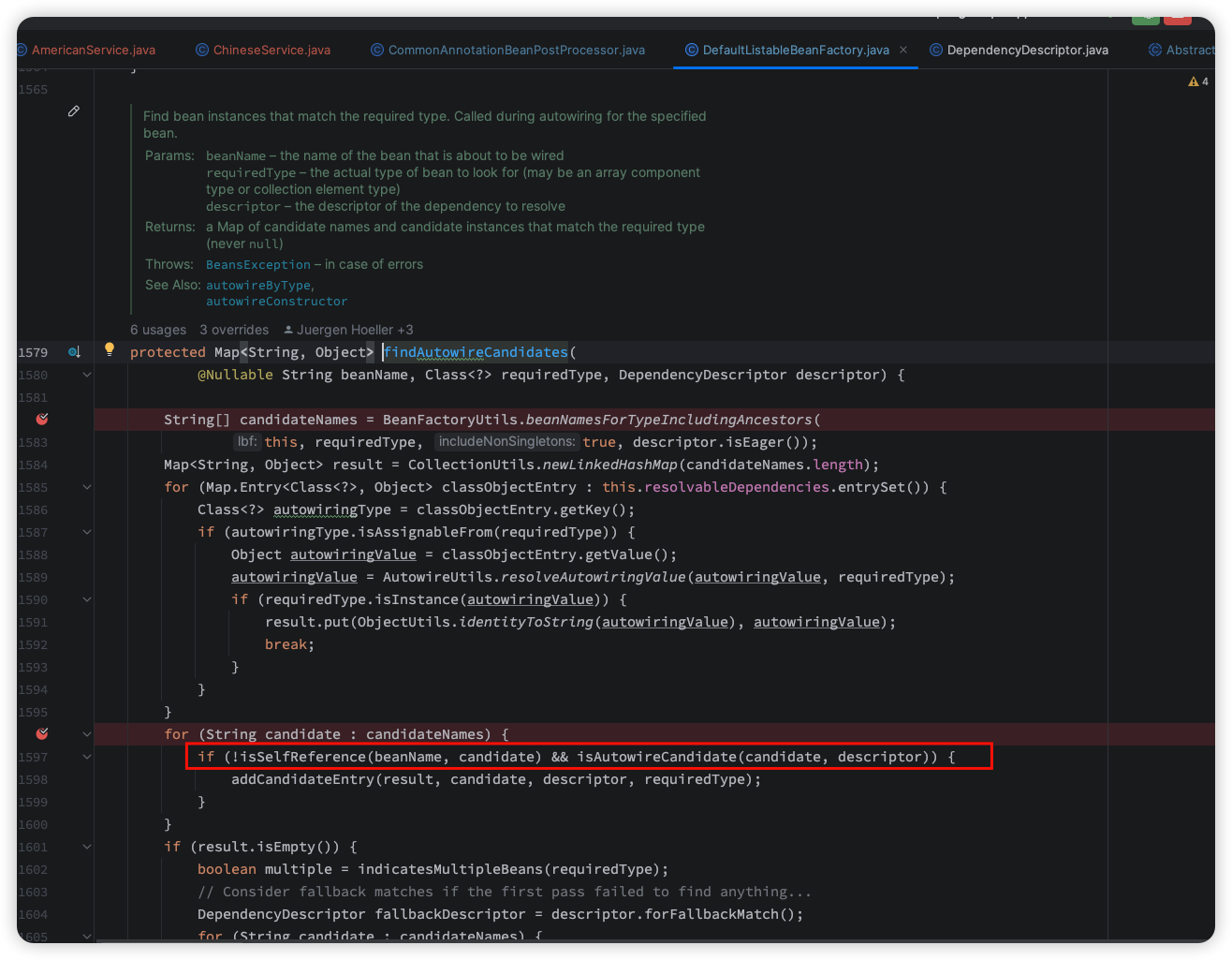Follow the autowireByType See Also link
This screenshot has height=960, width=1232.
pos(258,286)
